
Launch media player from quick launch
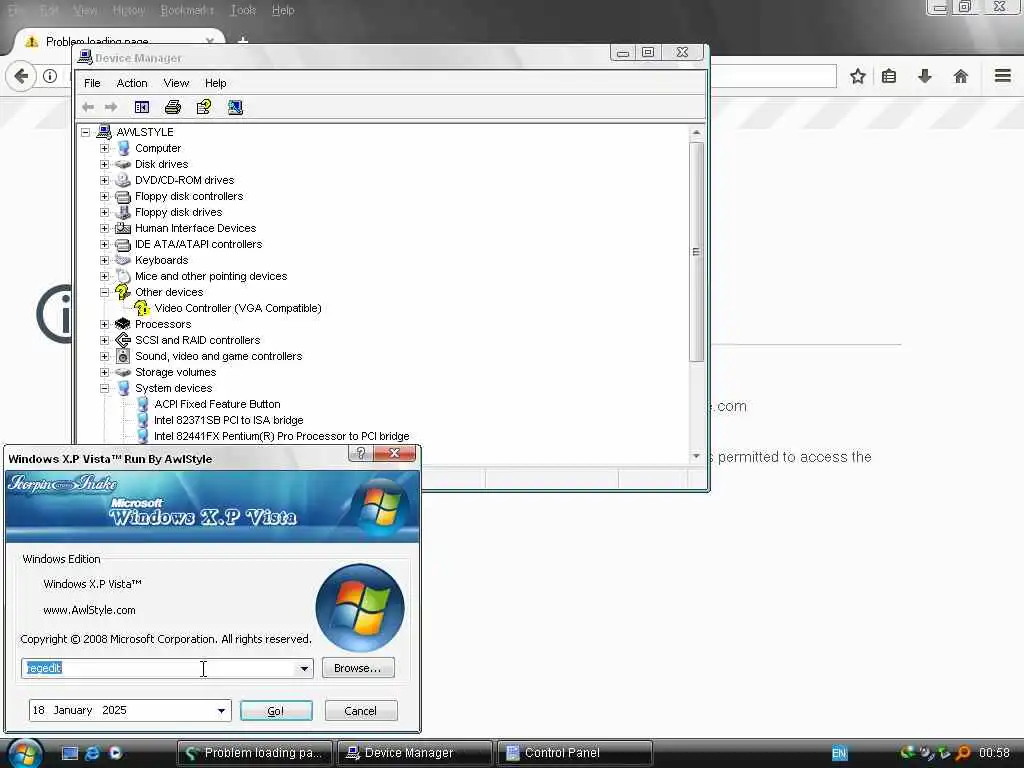(115, 753)
